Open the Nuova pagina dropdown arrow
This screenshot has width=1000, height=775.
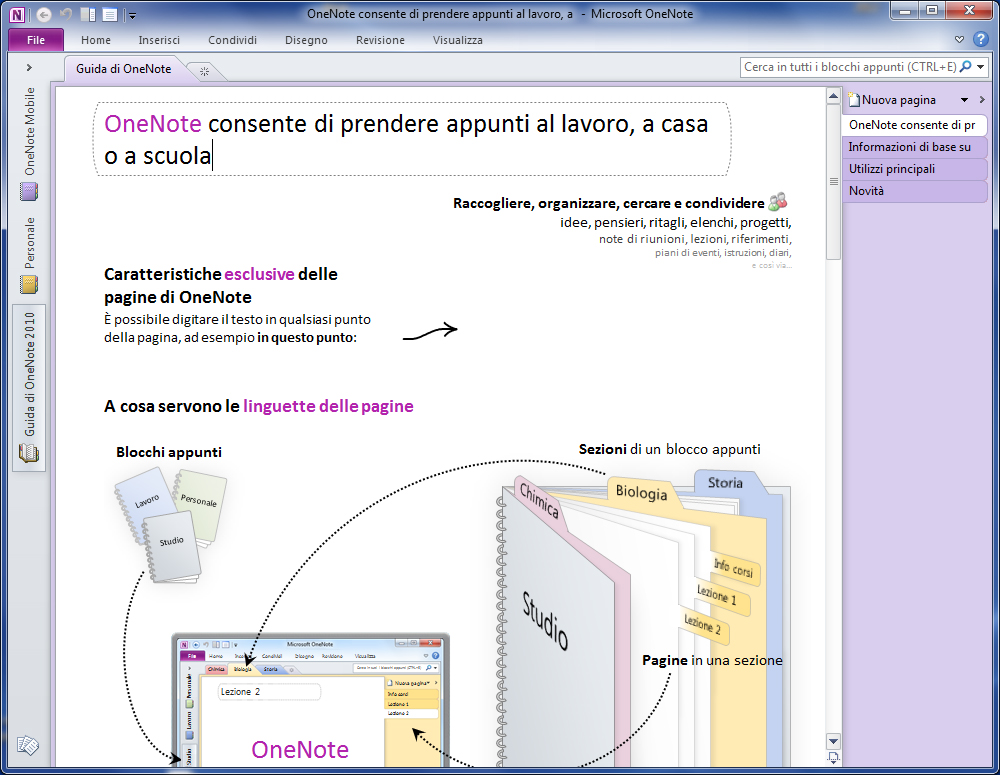(x=964, y=100)
